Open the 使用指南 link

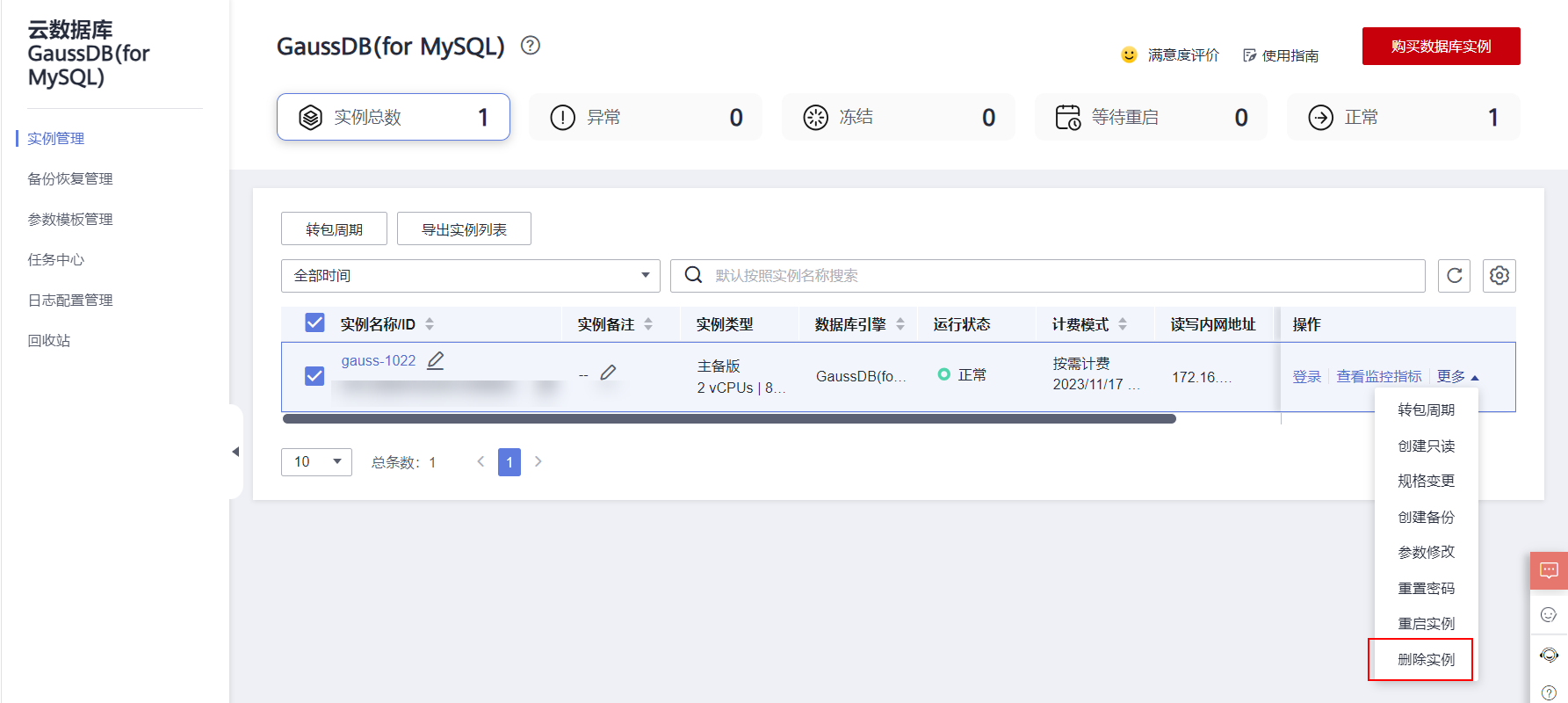1290,56
